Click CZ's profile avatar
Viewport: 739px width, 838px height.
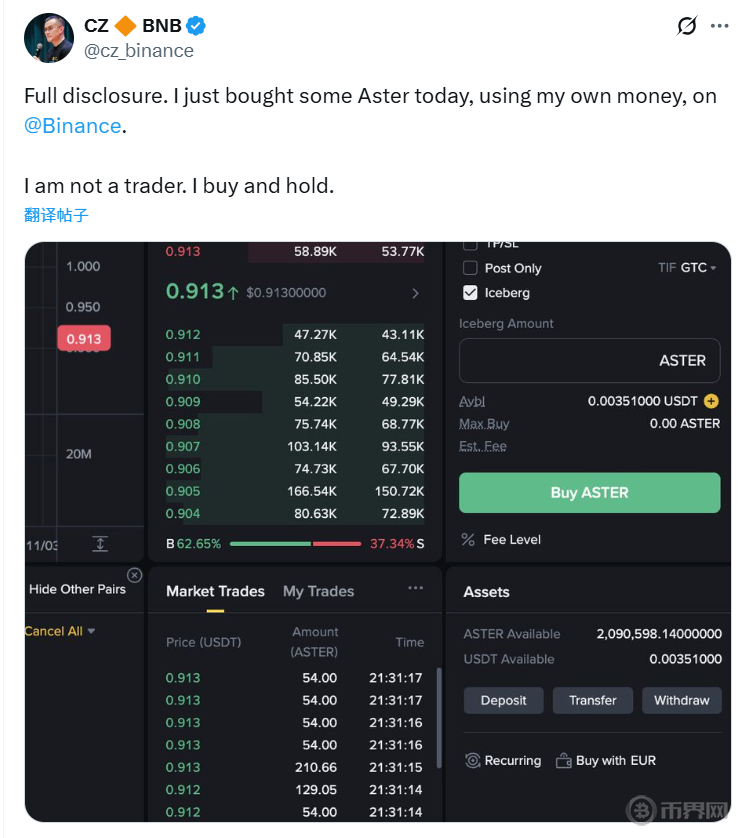click(47, 38)
